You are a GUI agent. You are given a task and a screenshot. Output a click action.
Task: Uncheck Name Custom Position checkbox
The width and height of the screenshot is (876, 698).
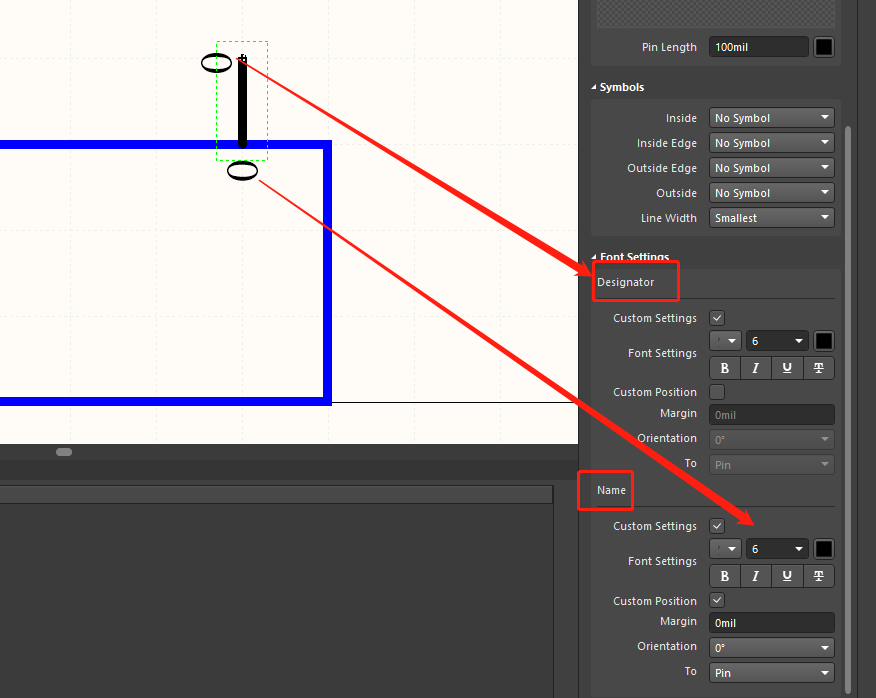pos(717,600)
